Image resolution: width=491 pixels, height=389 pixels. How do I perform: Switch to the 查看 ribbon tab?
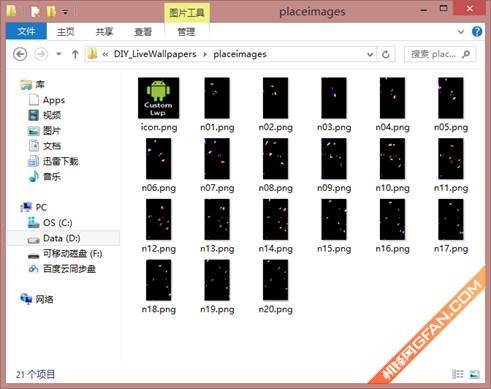[x=143, y=32]
